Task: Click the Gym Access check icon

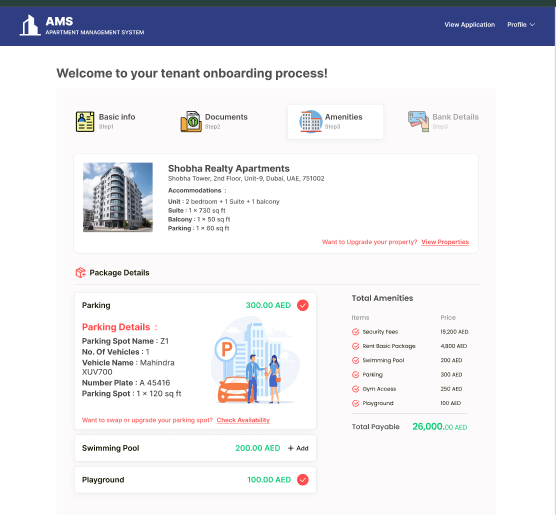Action: (x=355, y=389)
